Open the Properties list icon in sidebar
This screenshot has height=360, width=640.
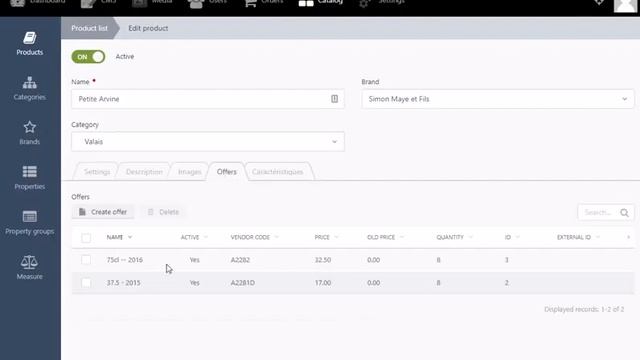[29, 172]
